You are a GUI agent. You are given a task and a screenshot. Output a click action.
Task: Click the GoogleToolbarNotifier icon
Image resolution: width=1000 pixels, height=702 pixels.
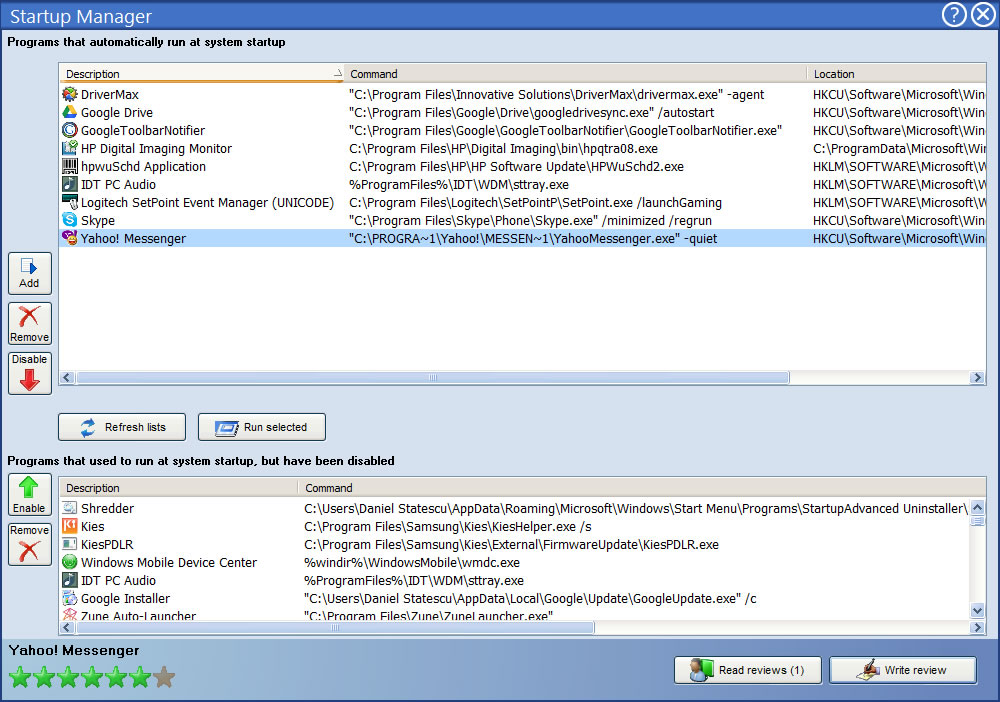[70, 130]
